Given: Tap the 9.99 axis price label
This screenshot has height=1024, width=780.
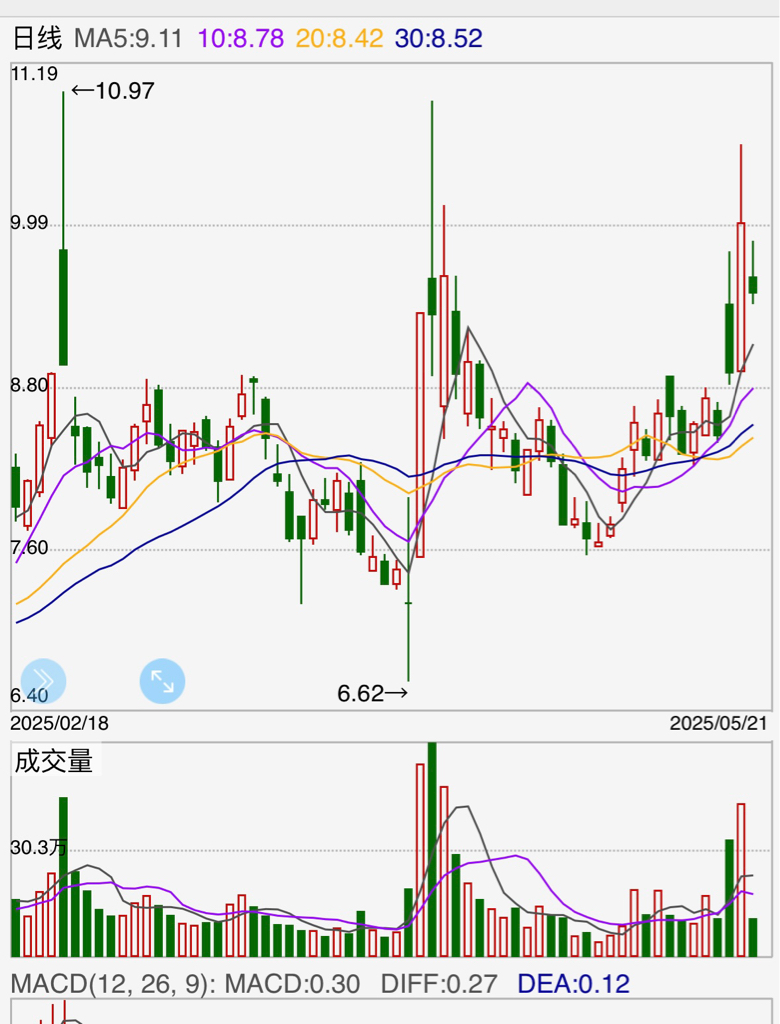Looking at the screenshot, I should [29, 223].
